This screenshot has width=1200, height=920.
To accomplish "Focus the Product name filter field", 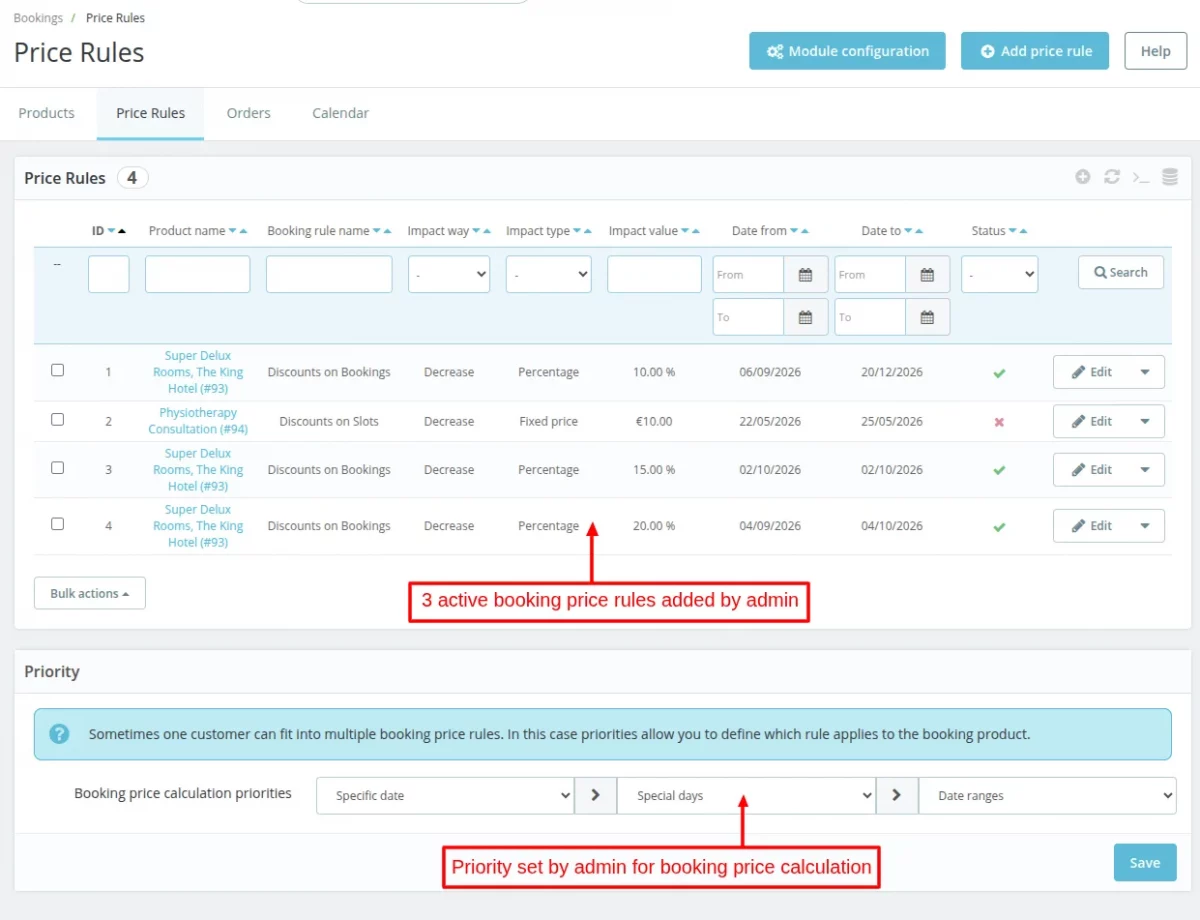I will [198, 274].
